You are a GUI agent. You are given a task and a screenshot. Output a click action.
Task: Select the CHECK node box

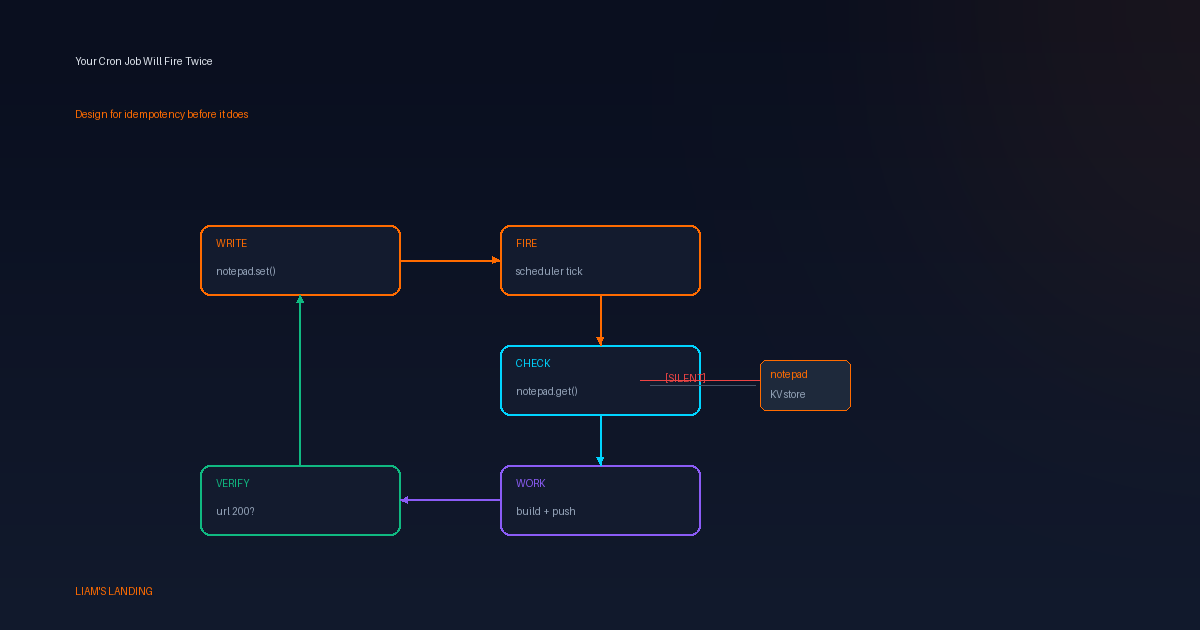tap(600, 380)
